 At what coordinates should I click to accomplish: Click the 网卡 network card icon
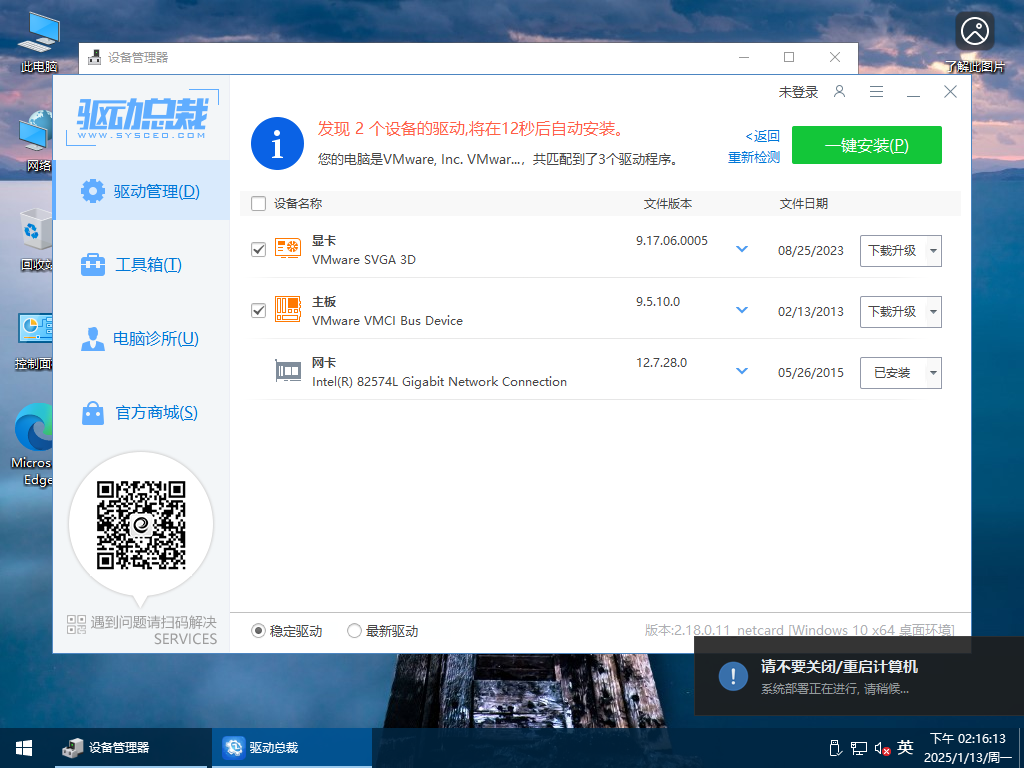pos(287,371)
